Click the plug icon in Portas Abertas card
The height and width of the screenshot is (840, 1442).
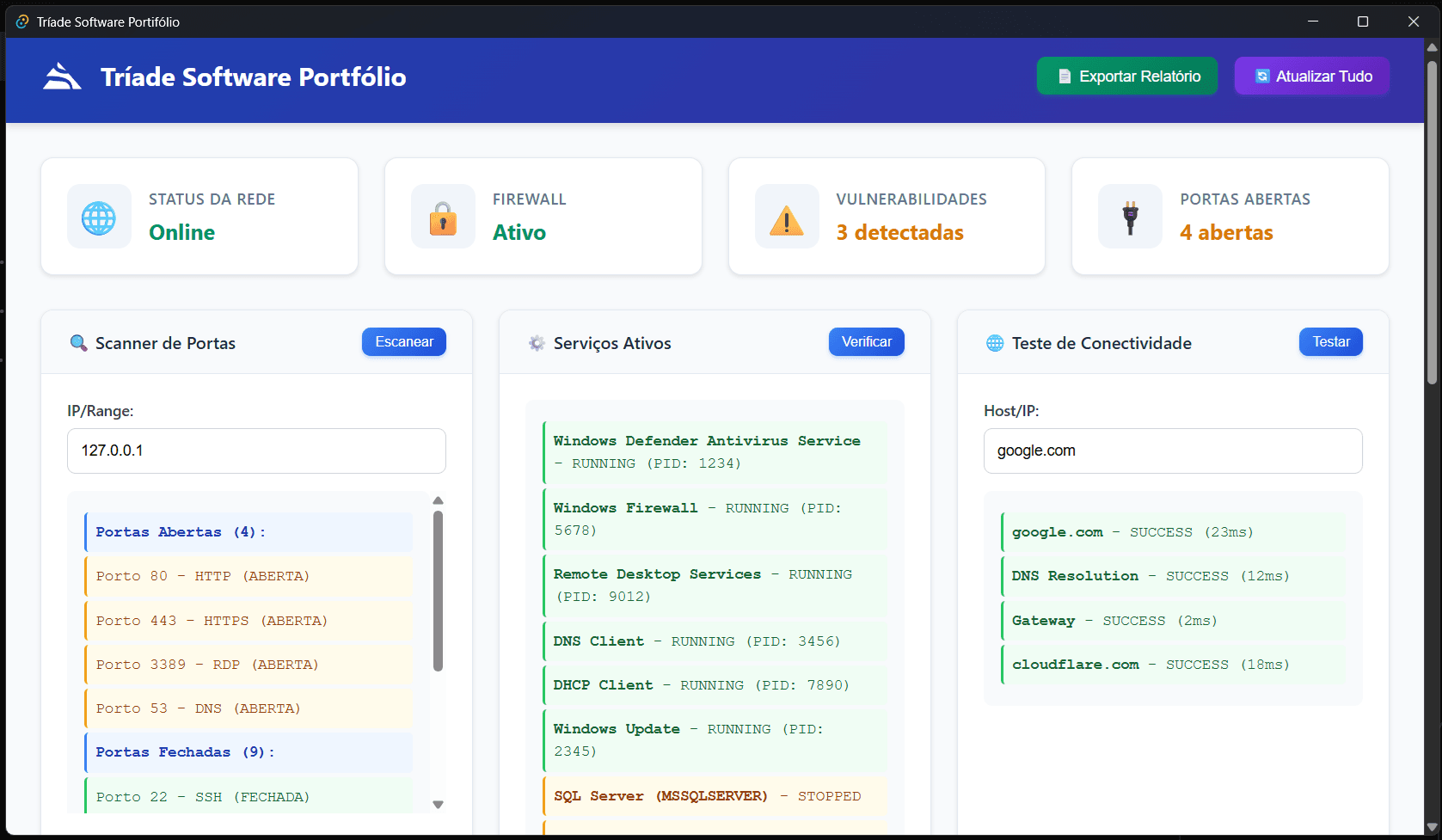pos(1131,218)
